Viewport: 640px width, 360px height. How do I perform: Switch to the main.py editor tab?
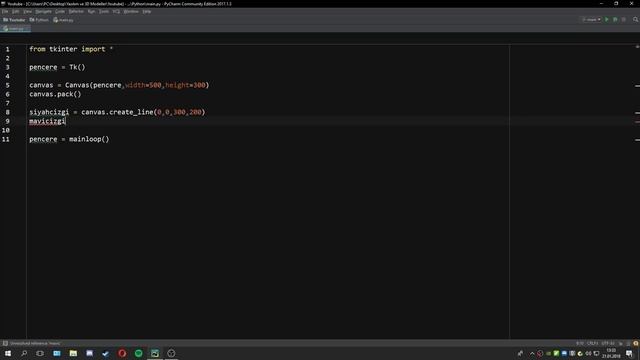point(16,29)
